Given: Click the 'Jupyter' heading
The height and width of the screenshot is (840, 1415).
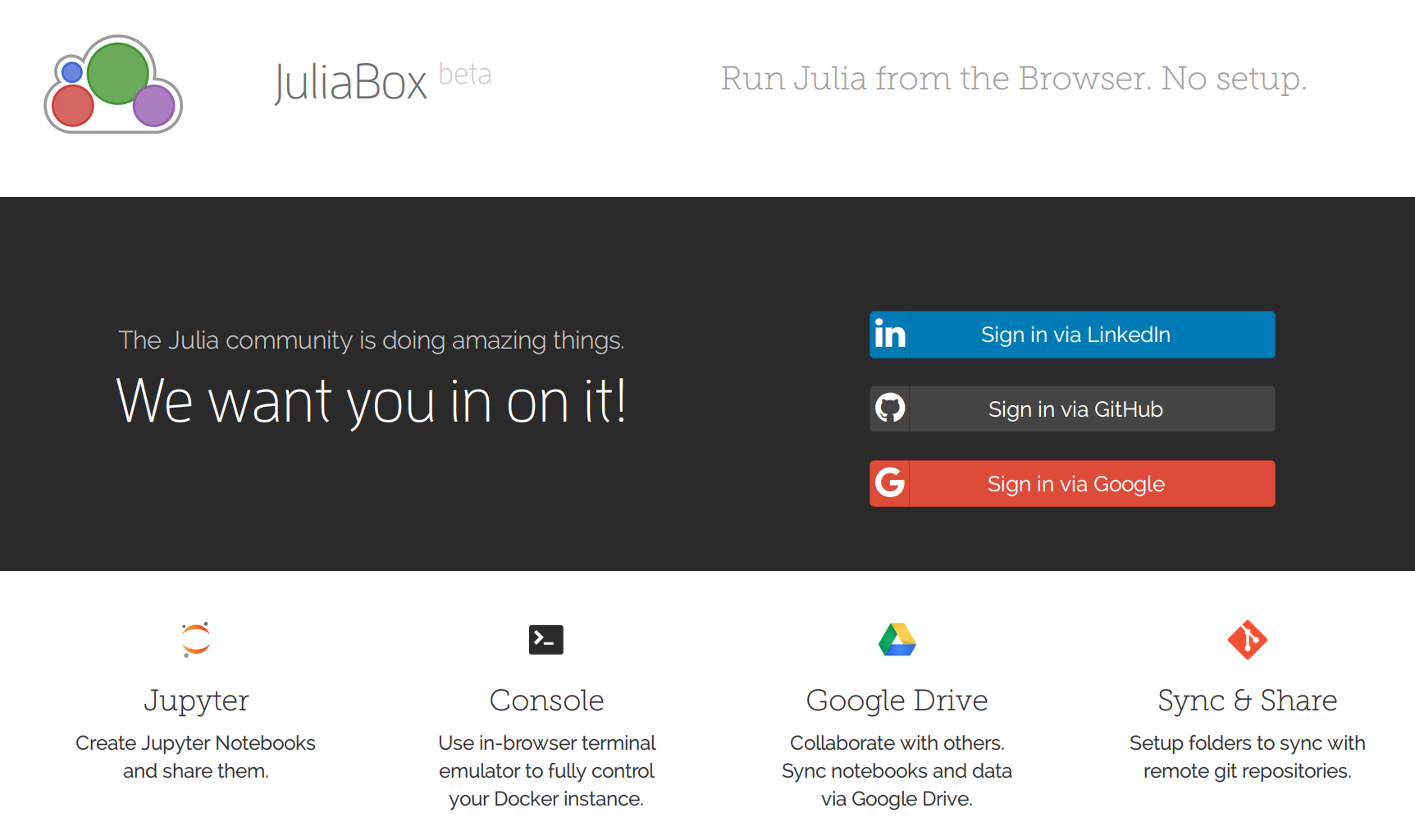Looking at the screenshot, I should click(x=196, y=701).
